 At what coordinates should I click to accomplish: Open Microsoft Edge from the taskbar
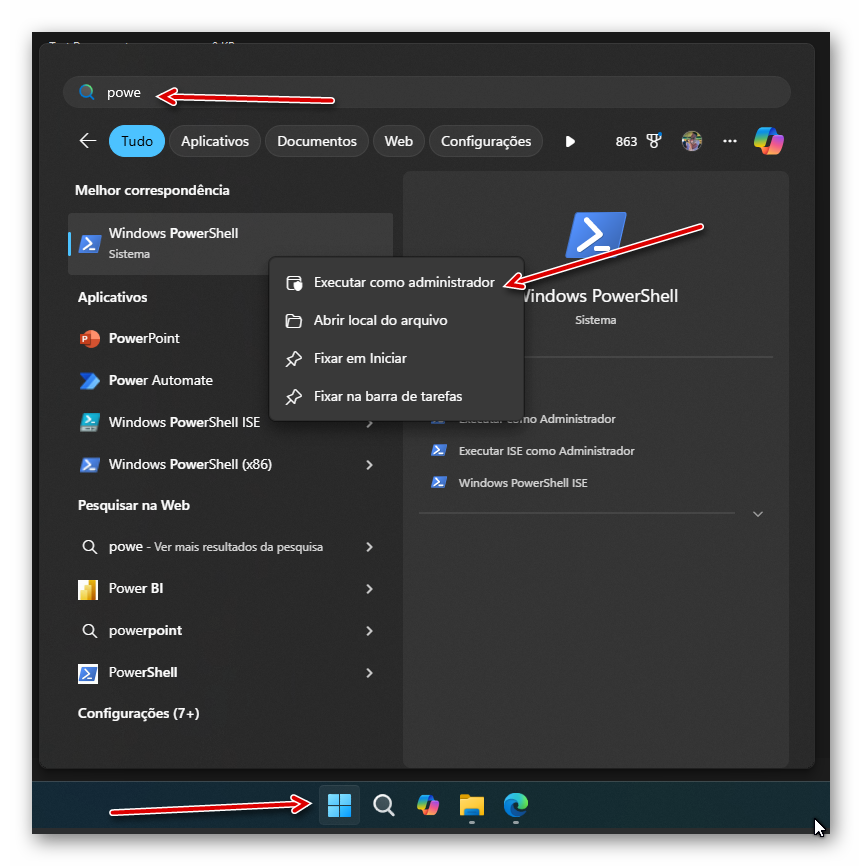click(516, 805)
